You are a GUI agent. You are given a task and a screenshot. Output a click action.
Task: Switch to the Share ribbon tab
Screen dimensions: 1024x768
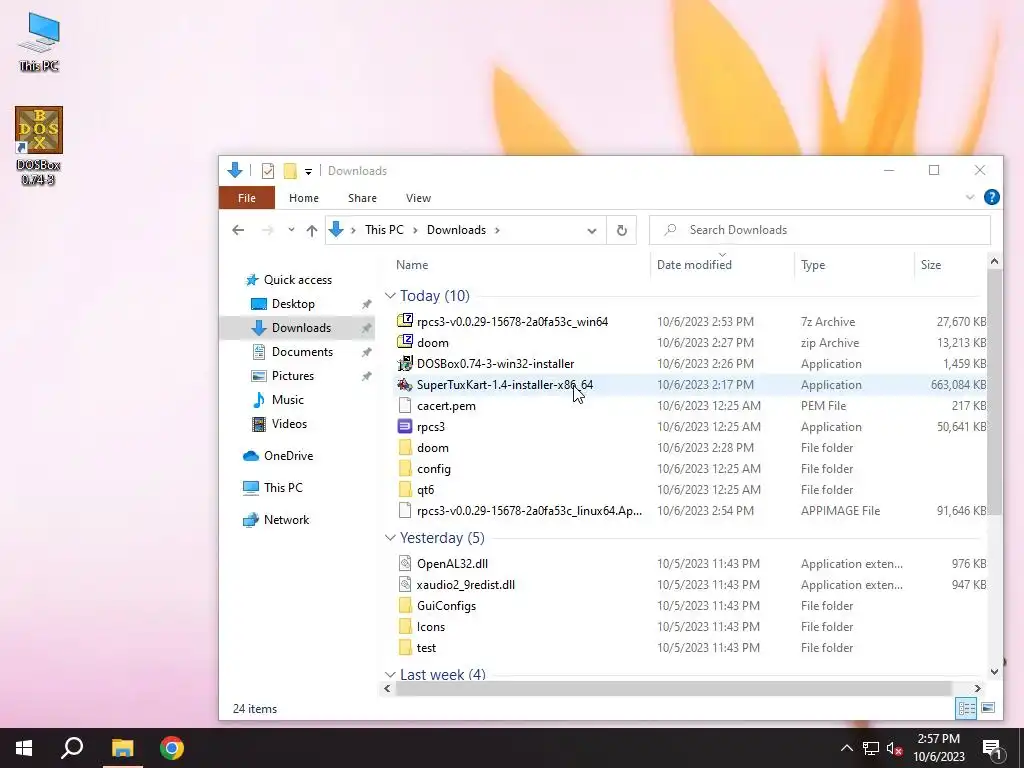[x=362, y=198]
